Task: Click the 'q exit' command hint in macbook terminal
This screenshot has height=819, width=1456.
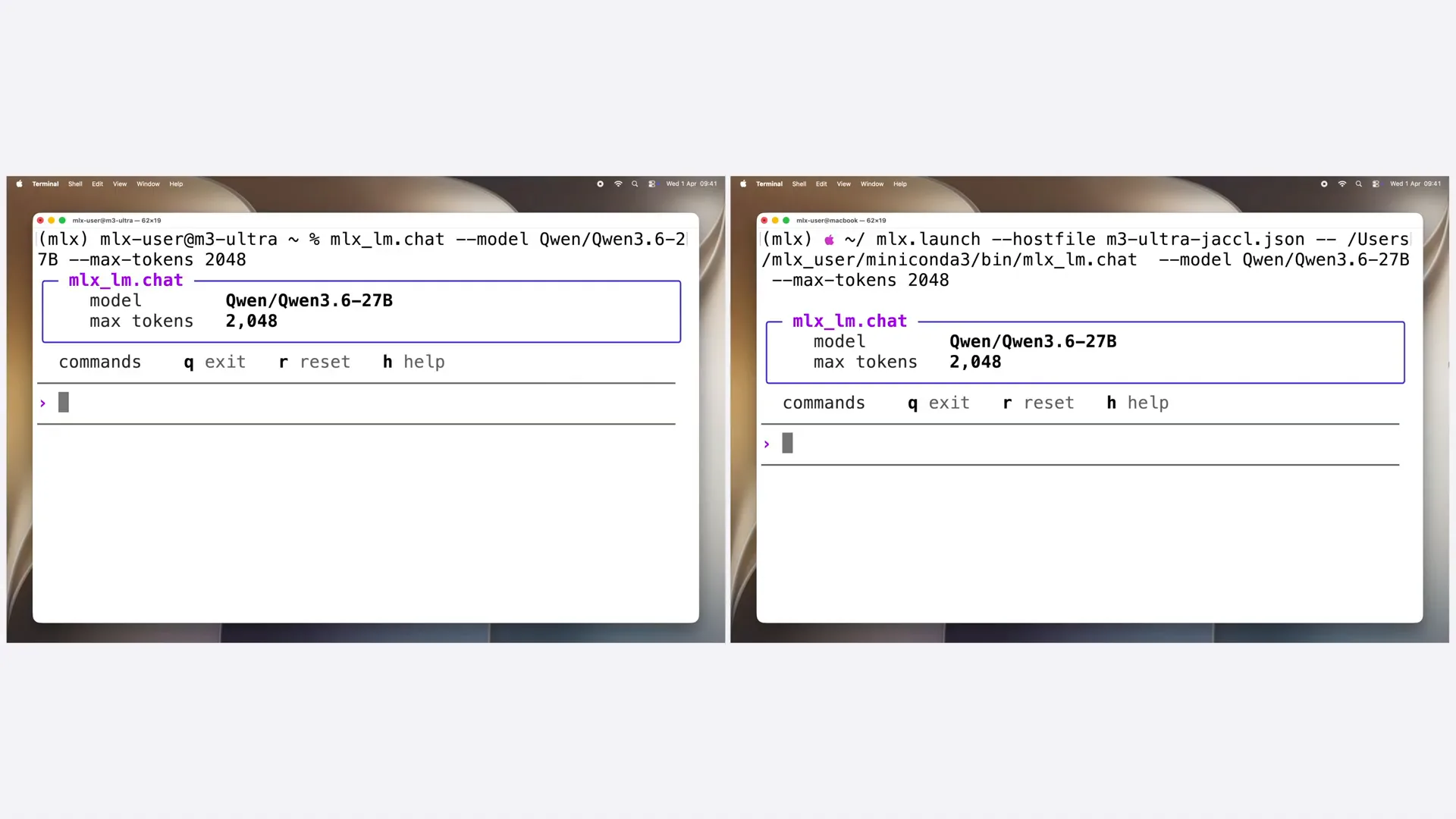Action: point(939,403)
